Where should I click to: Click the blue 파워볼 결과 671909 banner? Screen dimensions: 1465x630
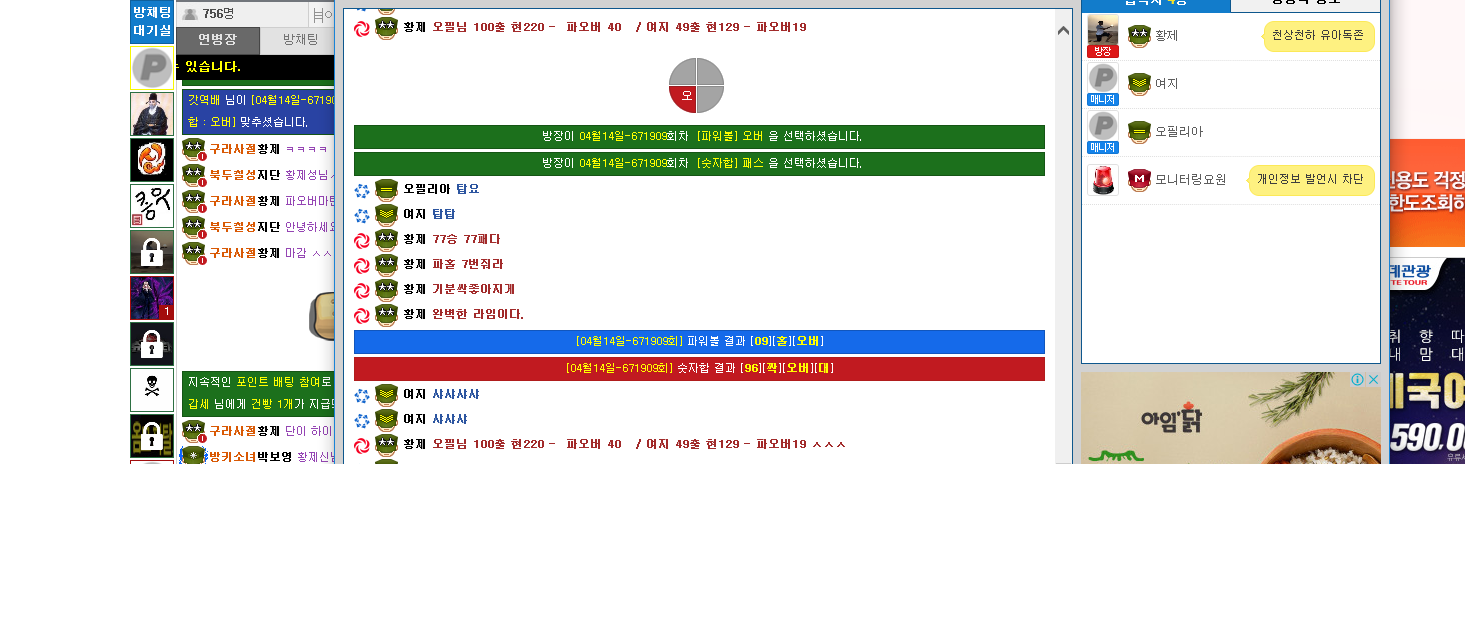(699, 342)
